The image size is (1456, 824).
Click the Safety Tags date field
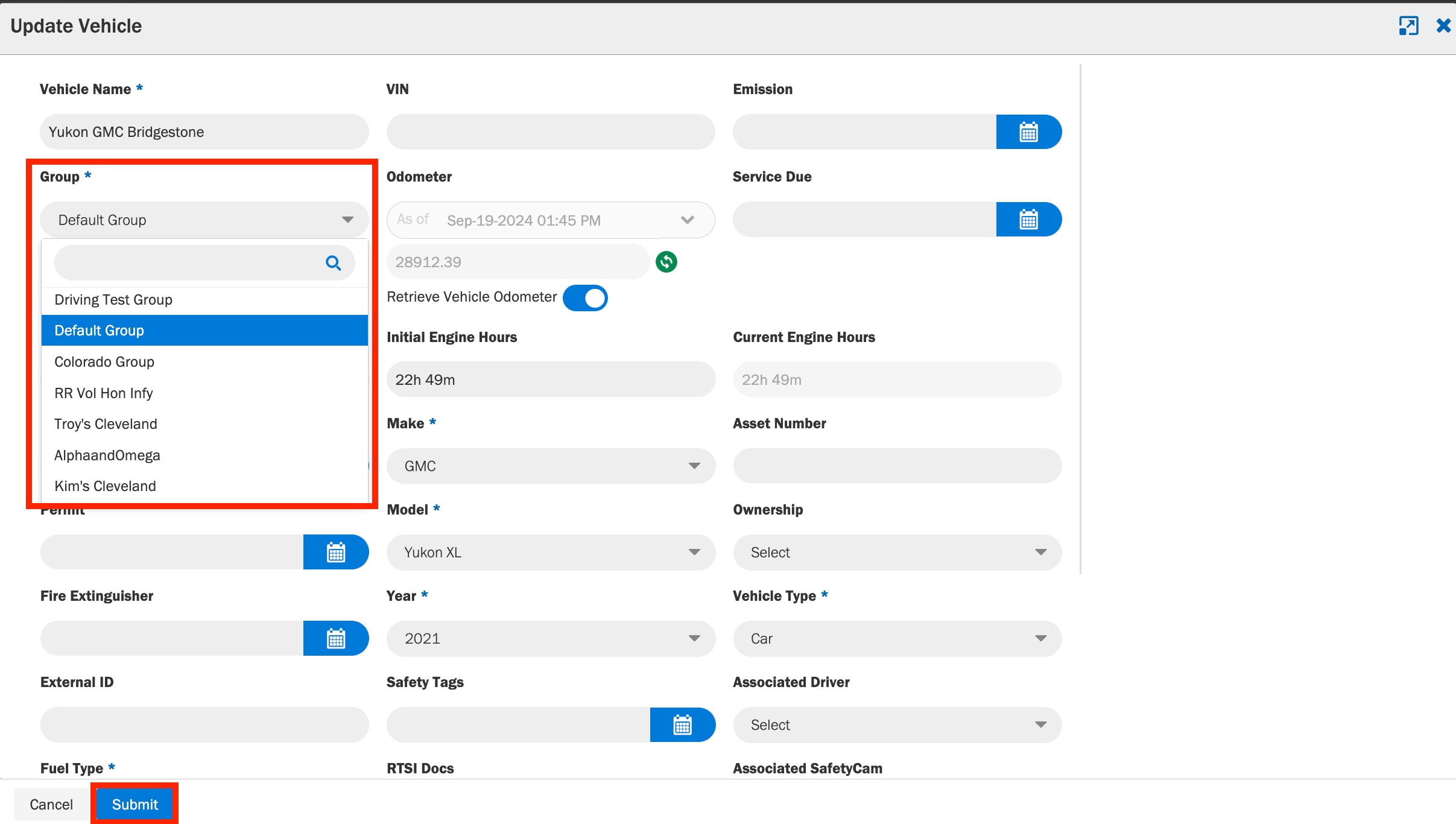pyautogui.click(x=518, y=724)
